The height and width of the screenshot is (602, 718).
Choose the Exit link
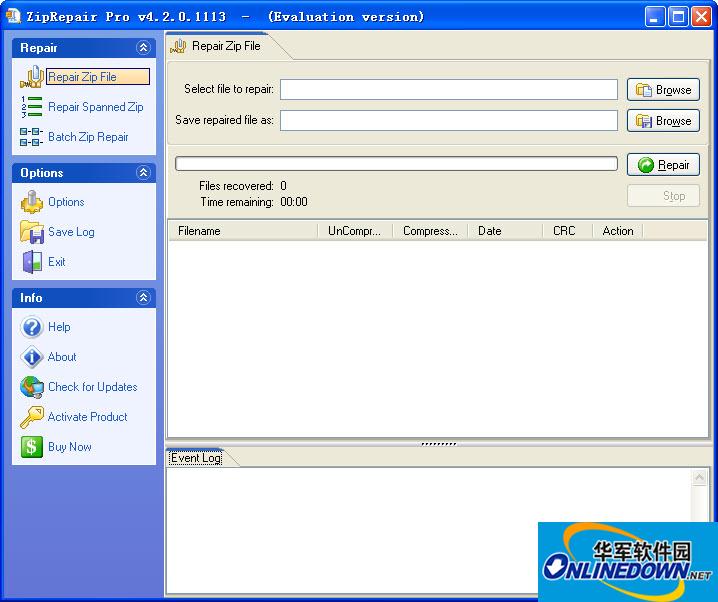(x=57, y=262)
